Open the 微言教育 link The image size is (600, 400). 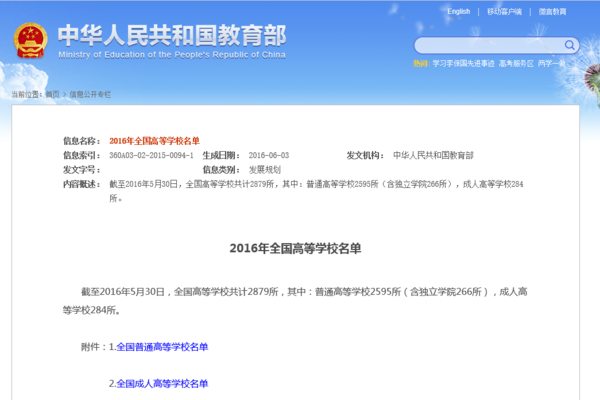point(552,11)
